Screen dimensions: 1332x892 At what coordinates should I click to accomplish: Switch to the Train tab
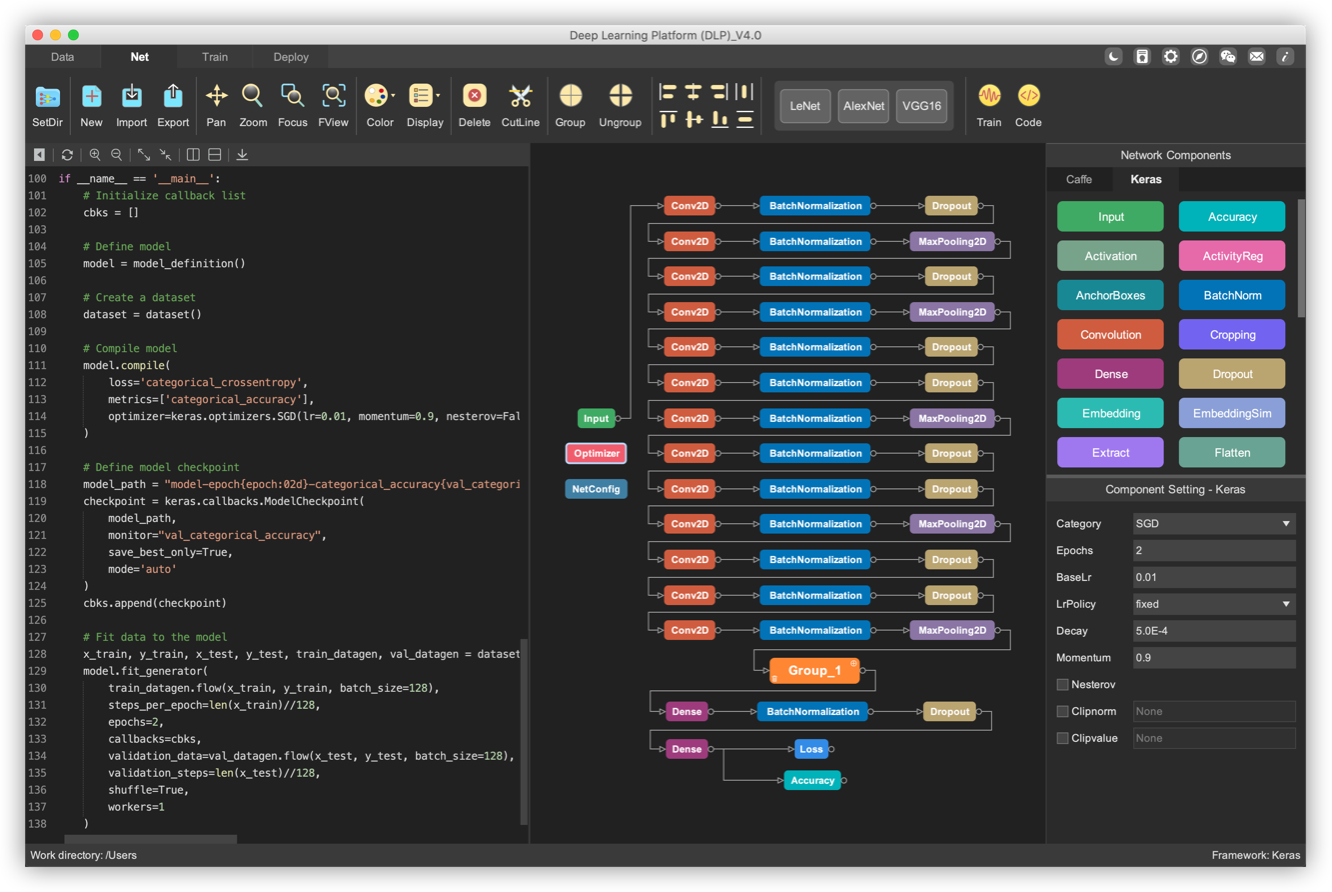pos(215,57)
